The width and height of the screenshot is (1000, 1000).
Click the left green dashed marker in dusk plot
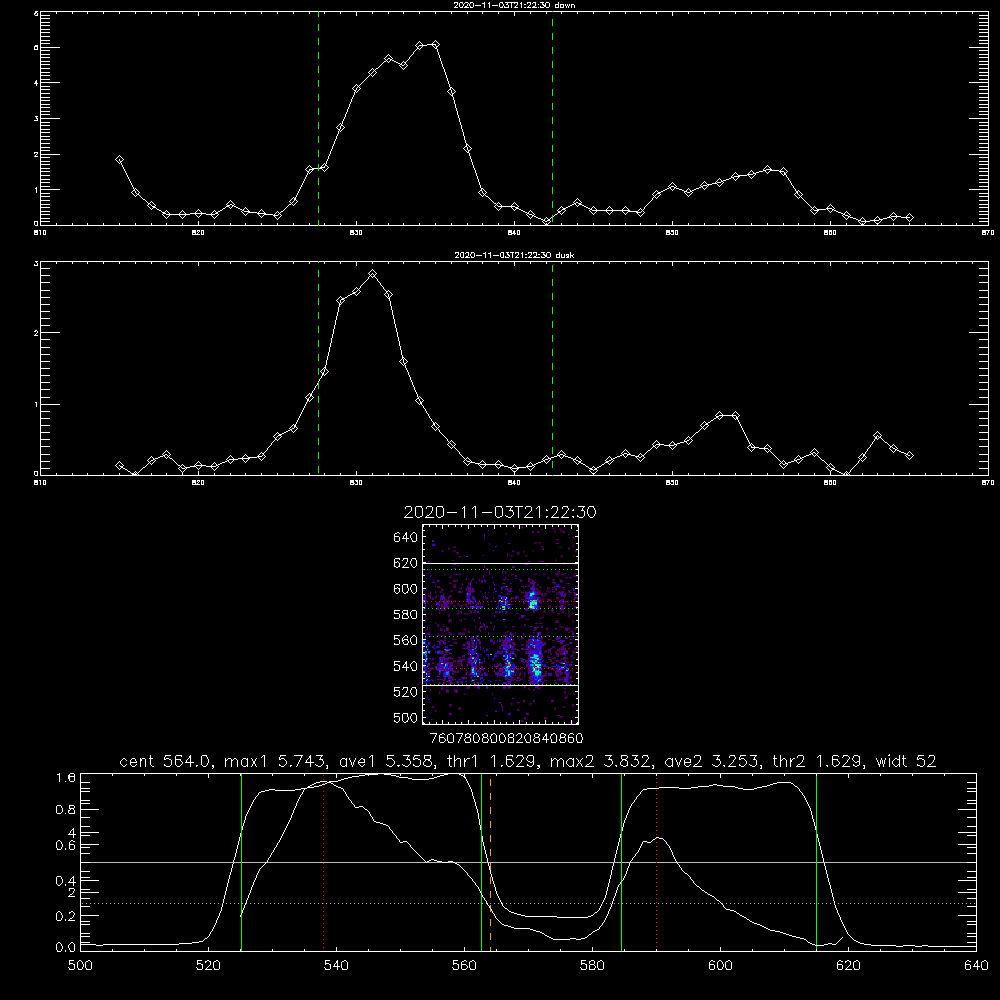click(x=318, y=368)
